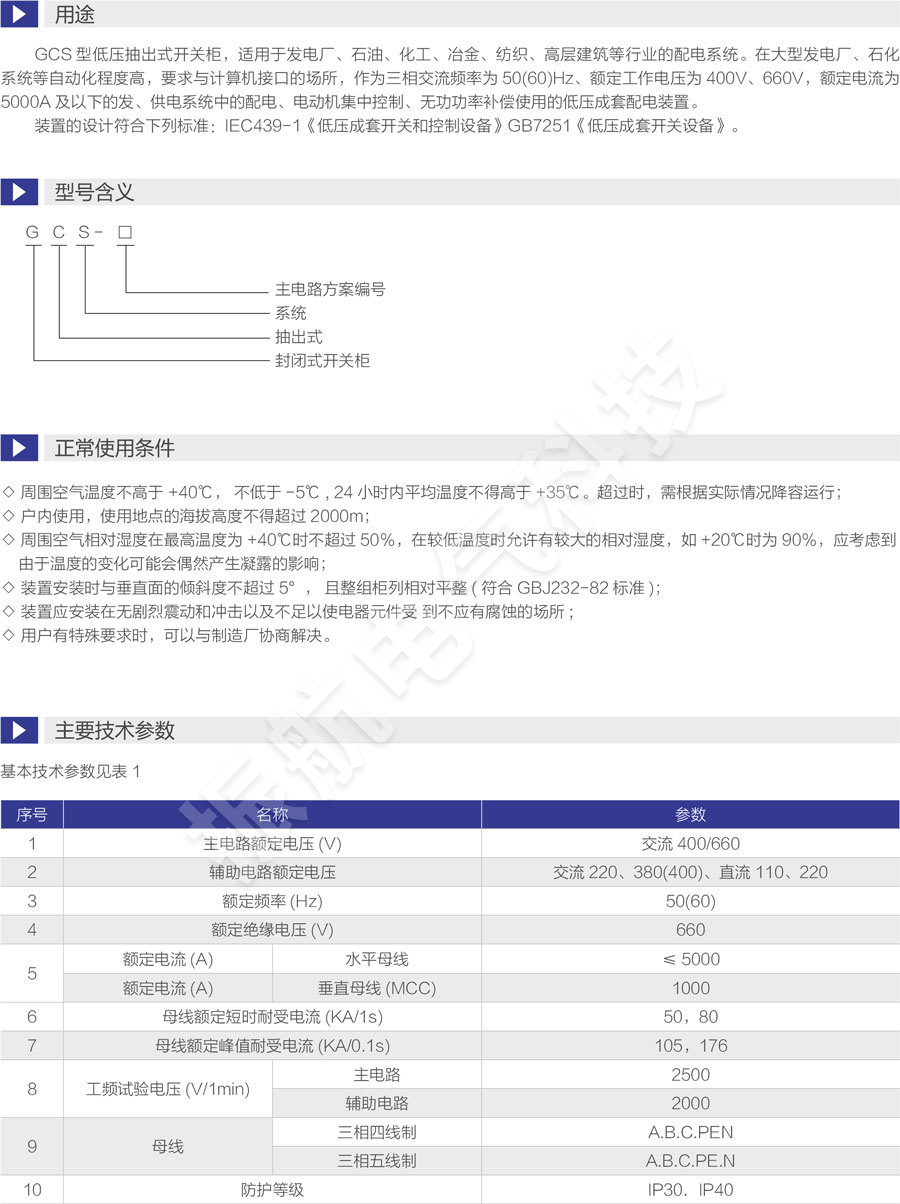Click the 防护等级 cell in the table

pos(272,1190)
